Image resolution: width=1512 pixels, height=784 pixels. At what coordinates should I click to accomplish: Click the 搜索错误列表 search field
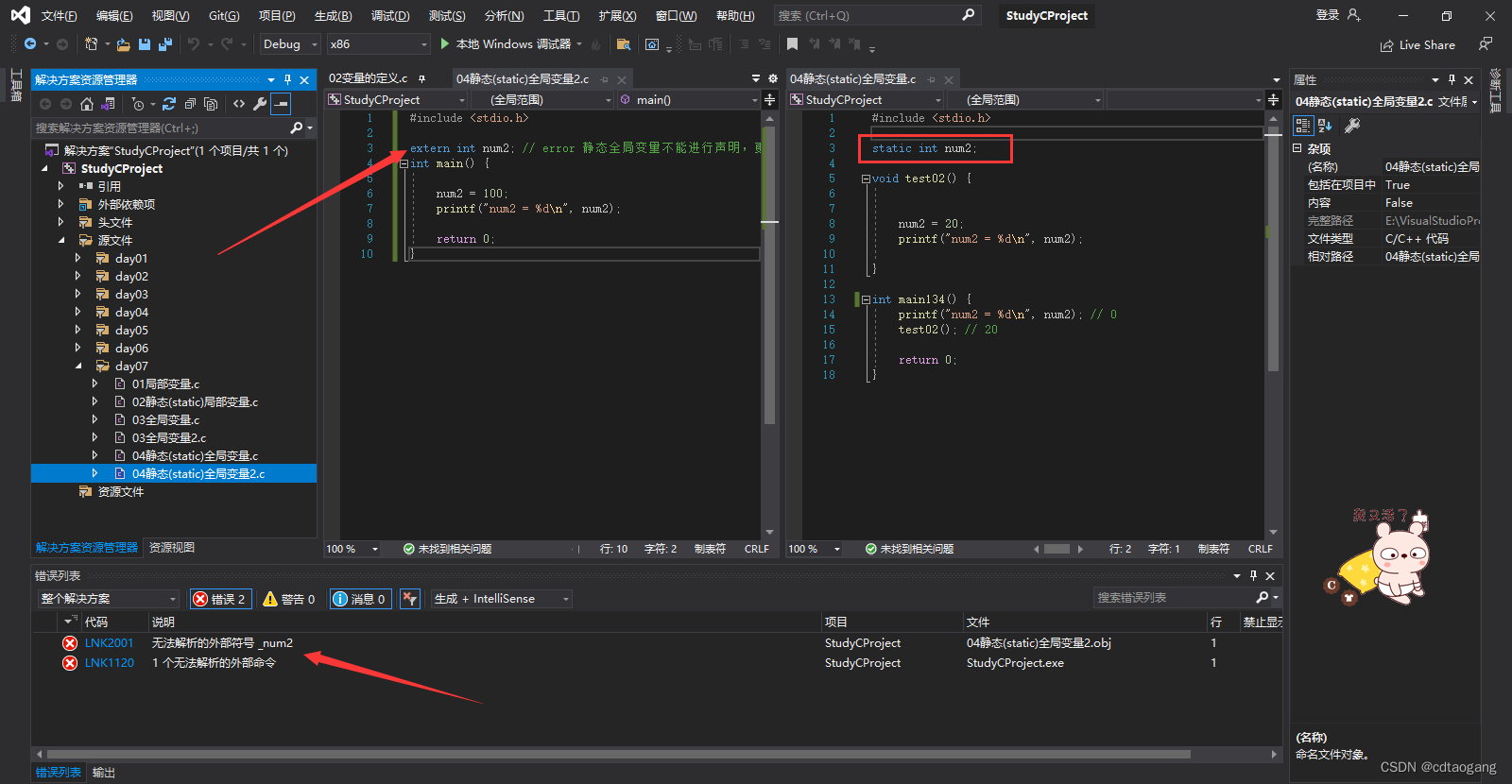click(x=1174, y=598)
